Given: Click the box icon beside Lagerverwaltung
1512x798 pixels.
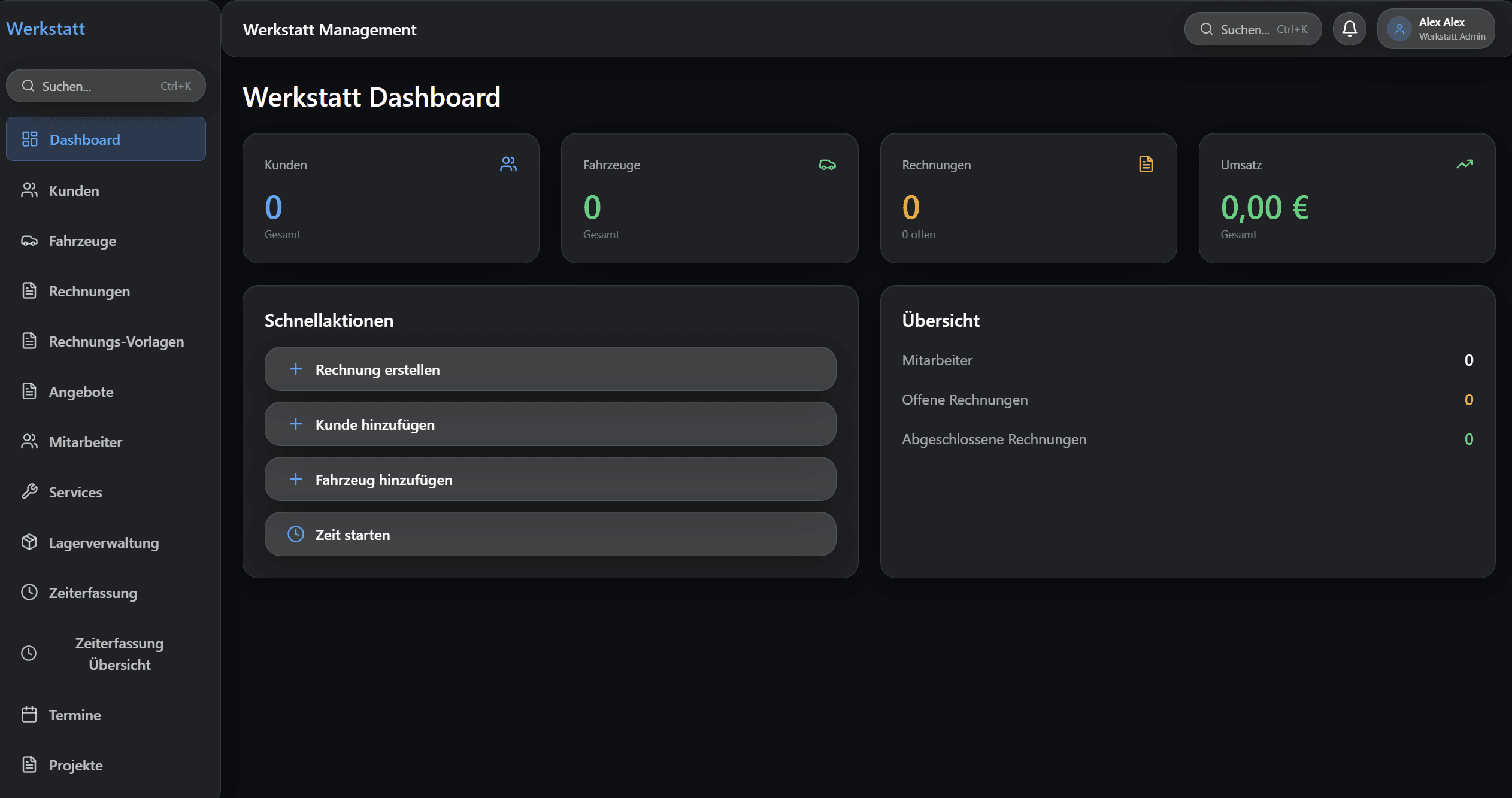Looking at the screenshot, I should 29,542.
